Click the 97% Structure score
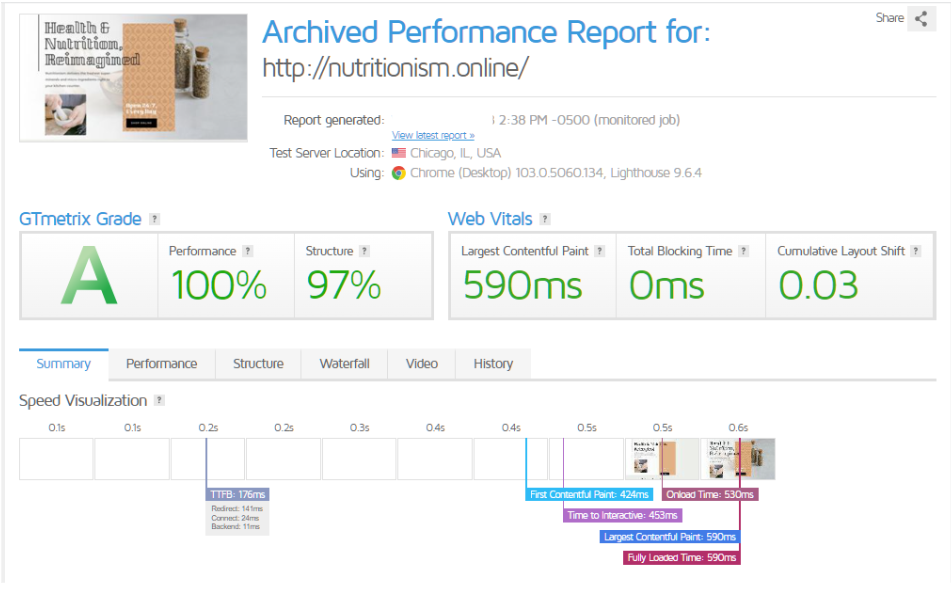951x600 pixels. (x=344, y=285)
